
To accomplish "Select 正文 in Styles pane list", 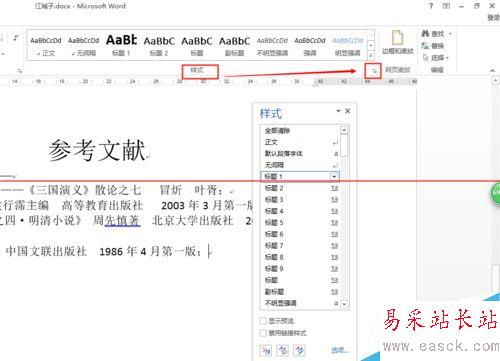I will point(300,142).
